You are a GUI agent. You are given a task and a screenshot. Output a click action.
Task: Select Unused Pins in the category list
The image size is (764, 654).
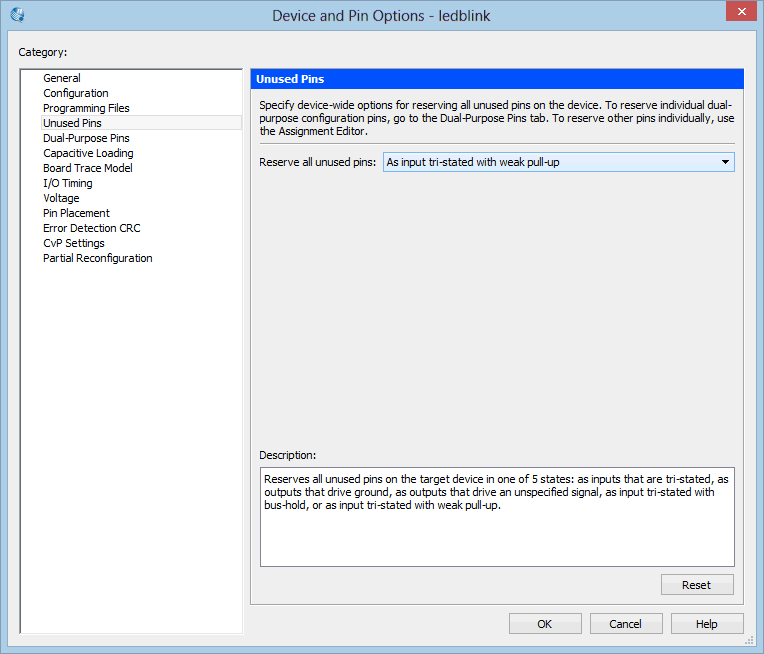141,123
